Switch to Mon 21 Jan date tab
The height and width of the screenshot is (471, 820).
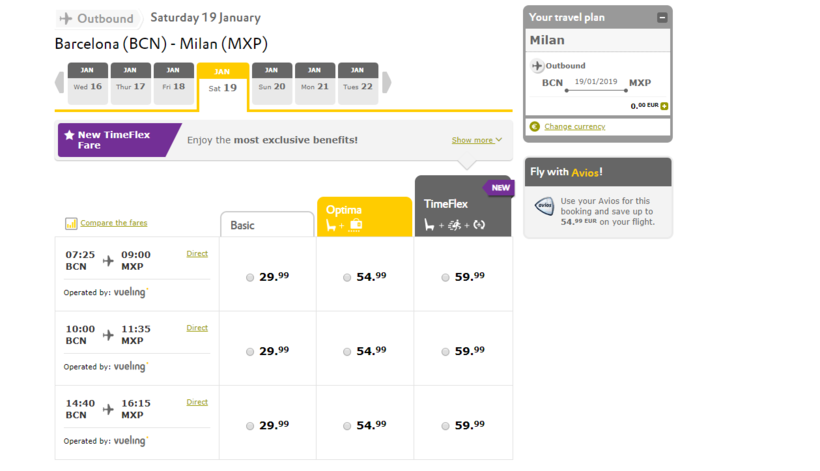315,84
